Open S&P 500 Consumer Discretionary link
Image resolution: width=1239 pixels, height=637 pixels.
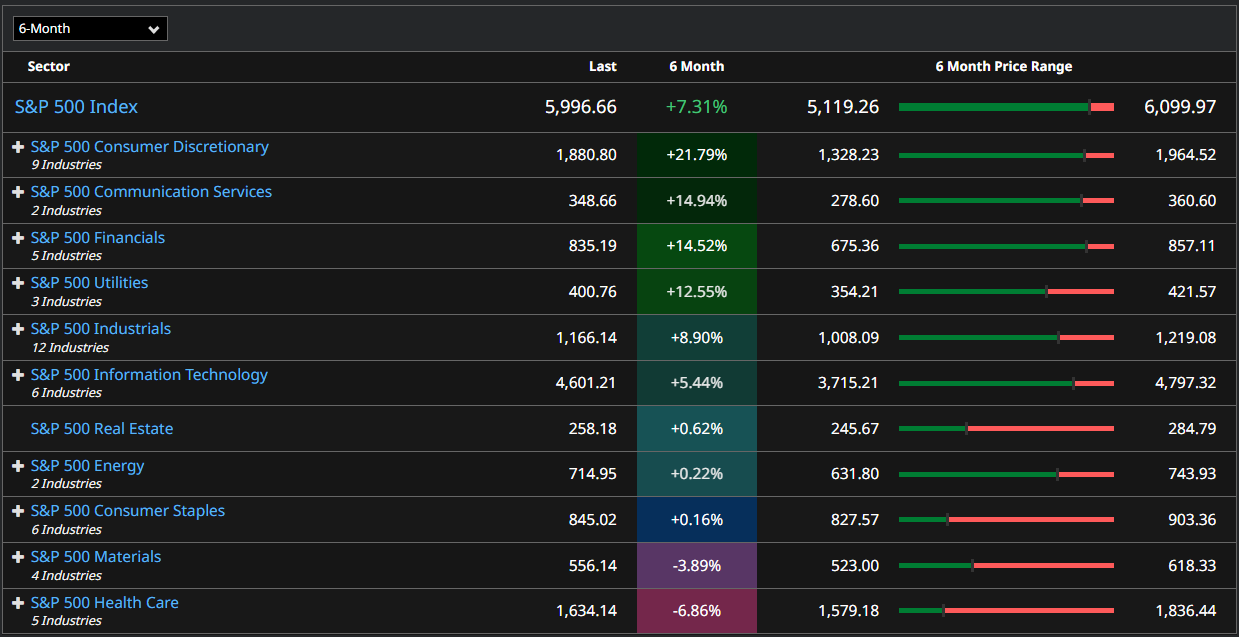149,146
